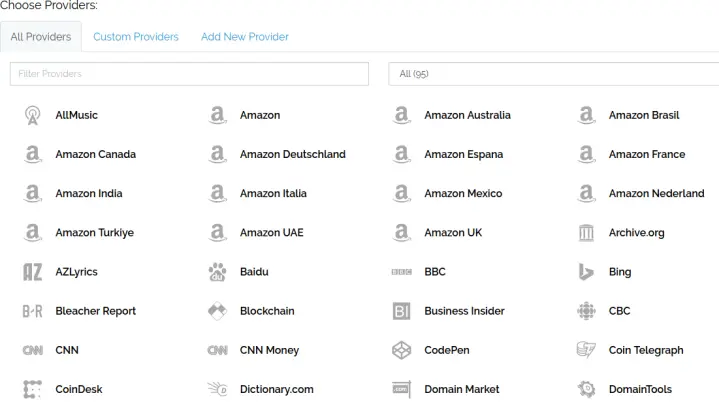
Task: Click the Amazon France label
Action: (x=647, y=154)
